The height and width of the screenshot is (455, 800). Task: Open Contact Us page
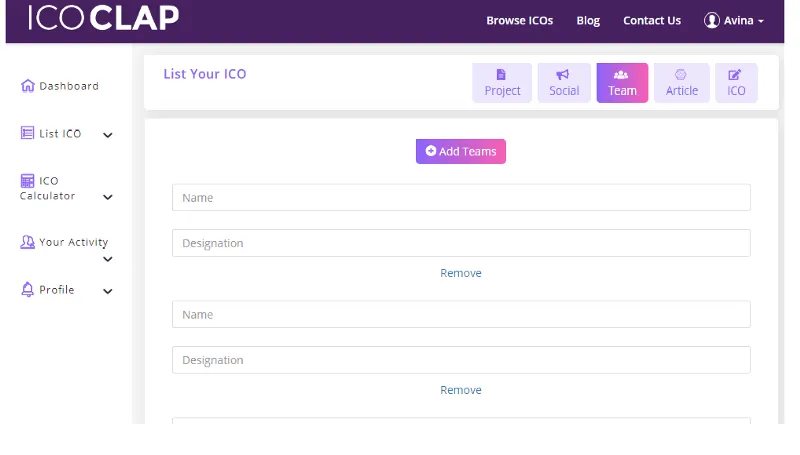pos(652,21)
